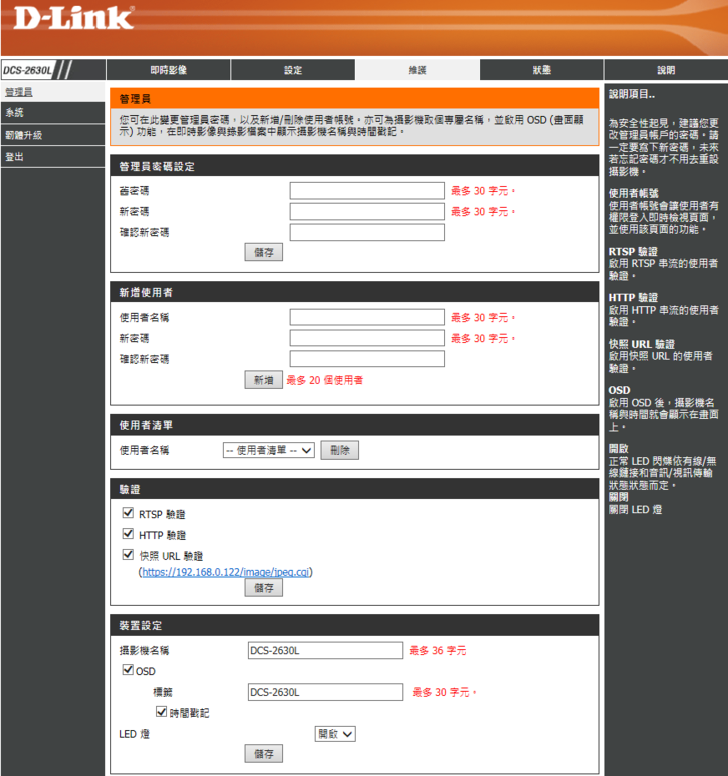The width and height of the screenshot is (728, 776).
Task: Toggle the 快照 URL 驗證 checkbox
Action: (x=128, y=555)
